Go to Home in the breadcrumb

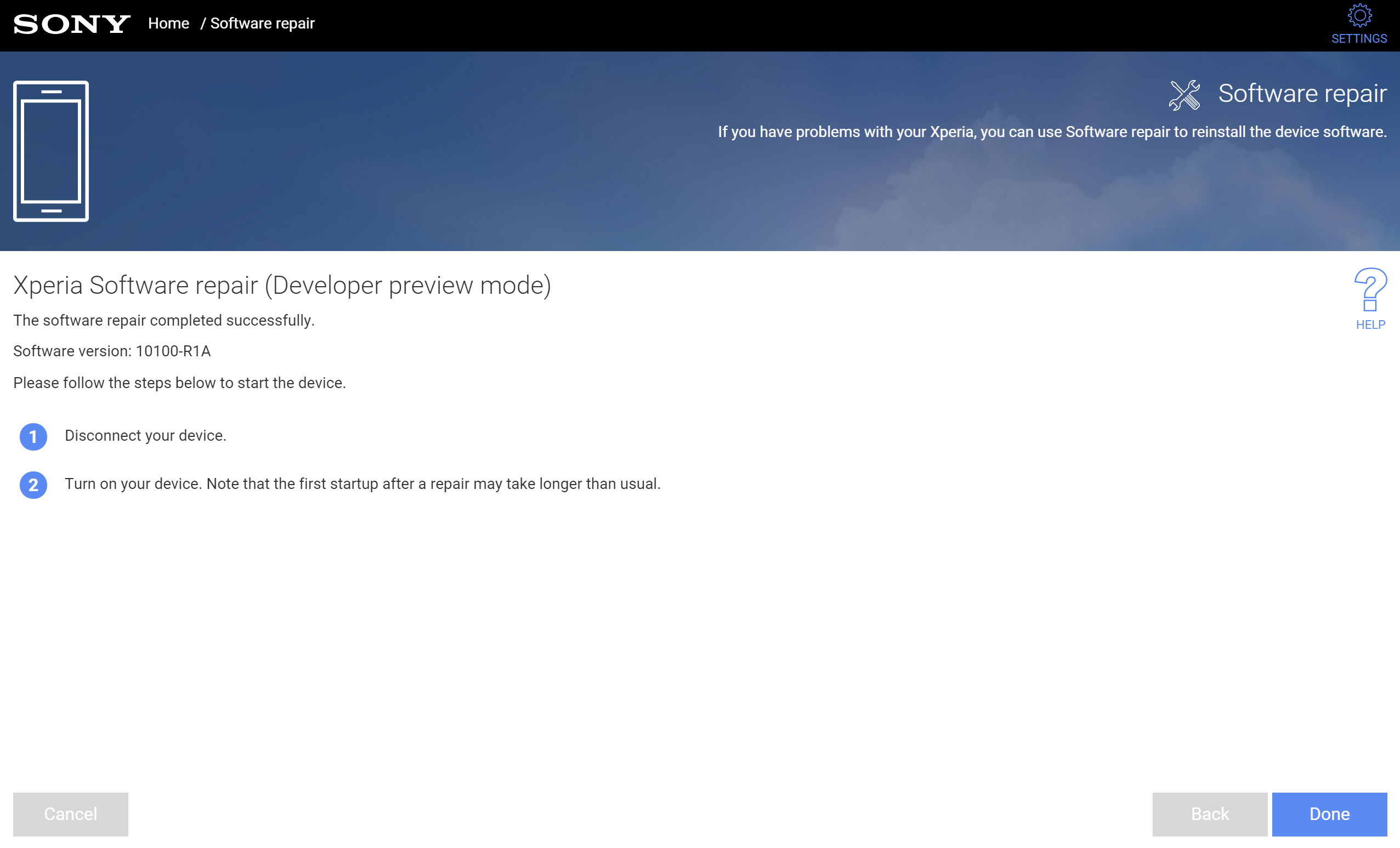pos(168,23)
